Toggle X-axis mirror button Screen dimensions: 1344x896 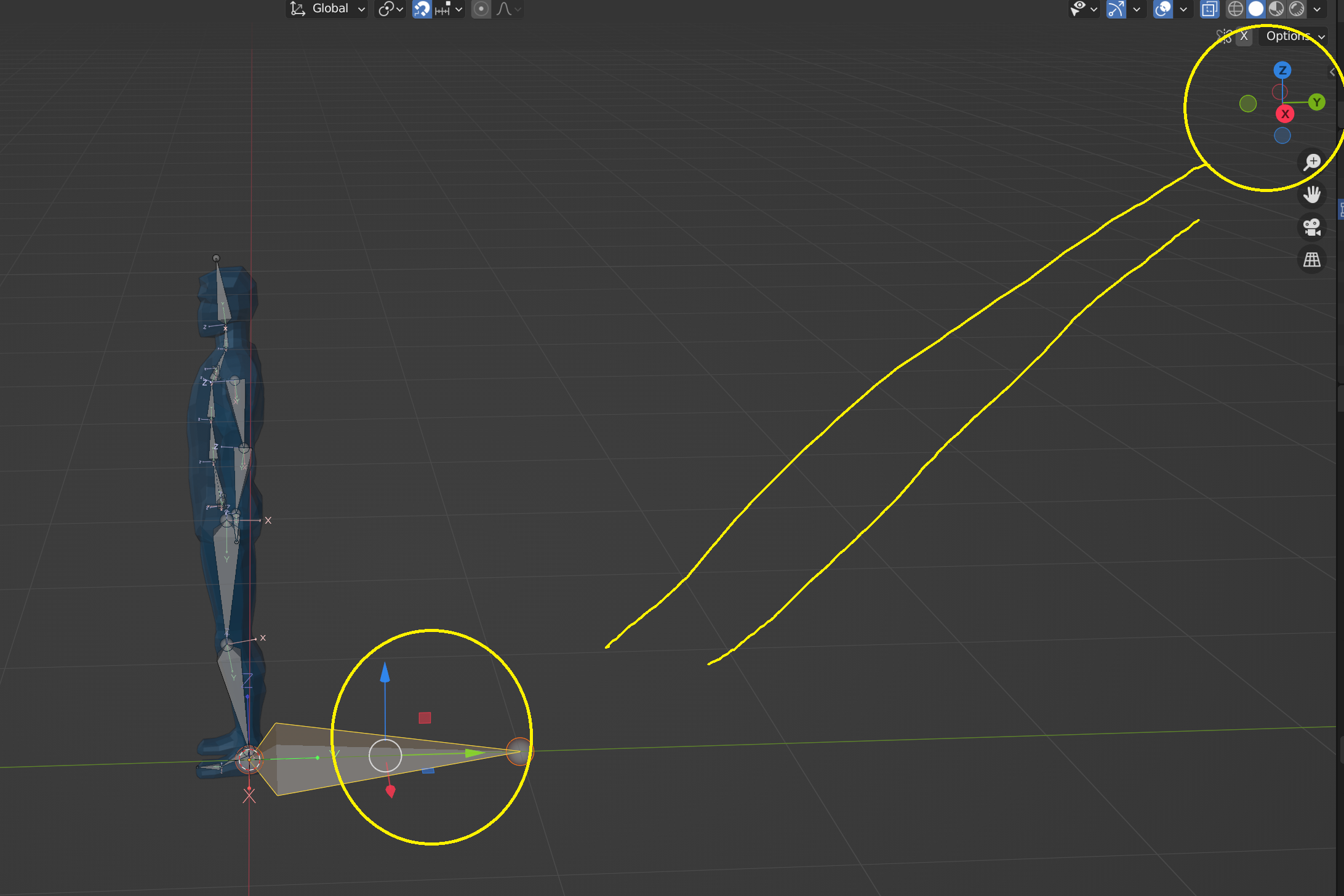[x=1244, y=36]
